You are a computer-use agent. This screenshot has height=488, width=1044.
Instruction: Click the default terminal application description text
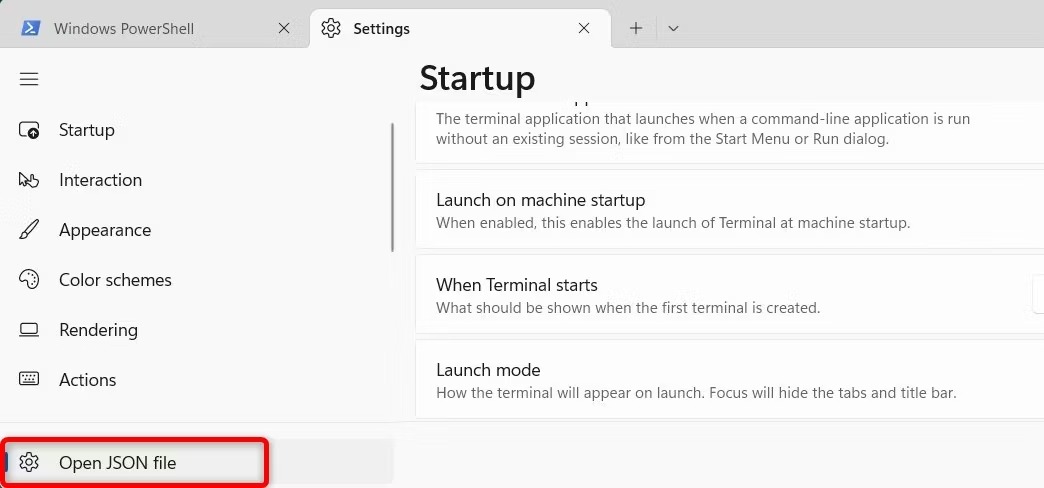point(703,129)
